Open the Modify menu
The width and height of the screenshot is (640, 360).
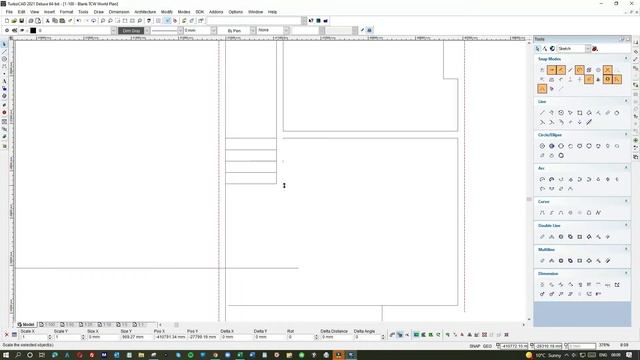pyautogui.click(x=167, y=12)
